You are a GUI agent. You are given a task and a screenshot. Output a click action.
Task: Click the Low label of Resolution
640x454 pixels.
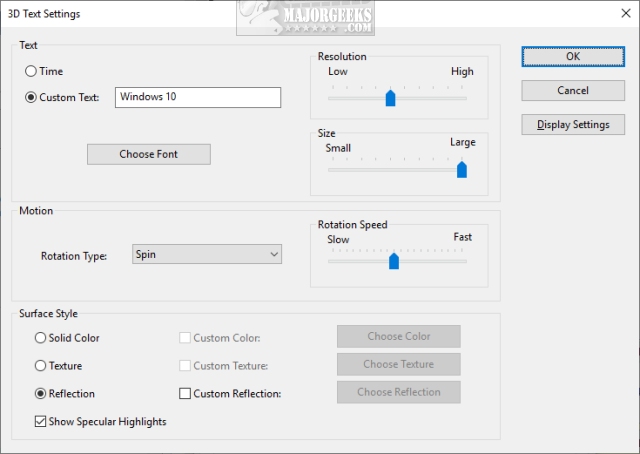(x=338, y=71)
